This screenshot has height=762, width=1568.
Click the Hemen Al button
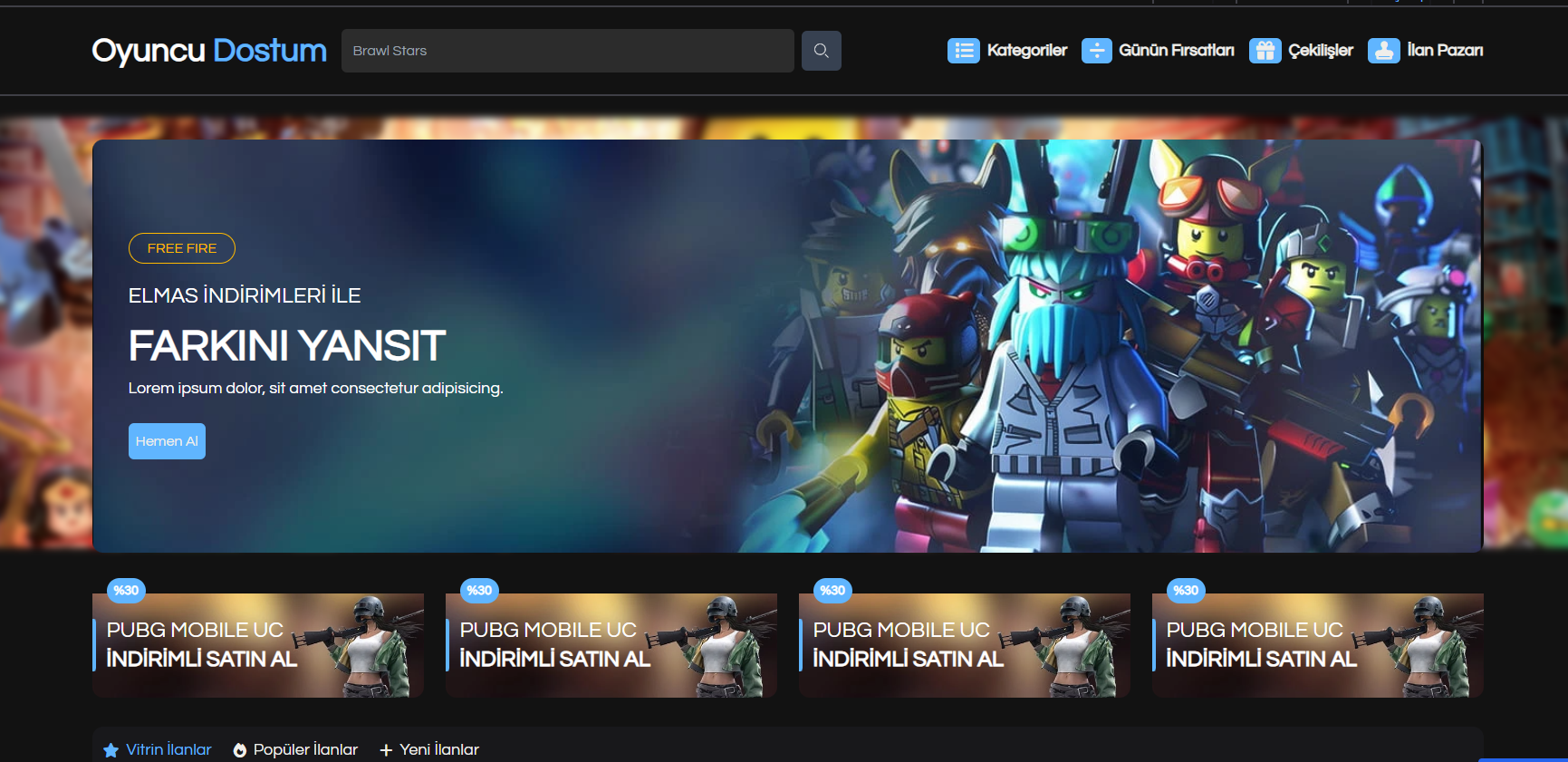(x=167, y=441)
